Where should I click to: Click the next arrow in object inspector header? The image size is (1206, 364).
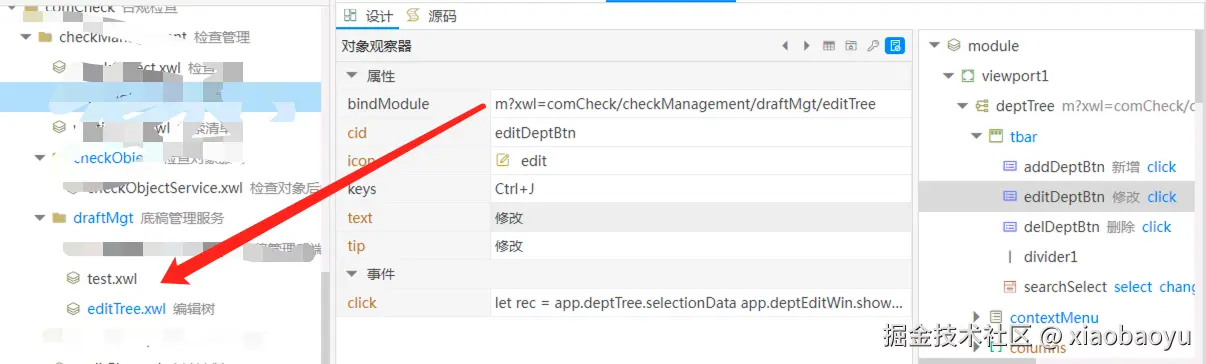806,46
